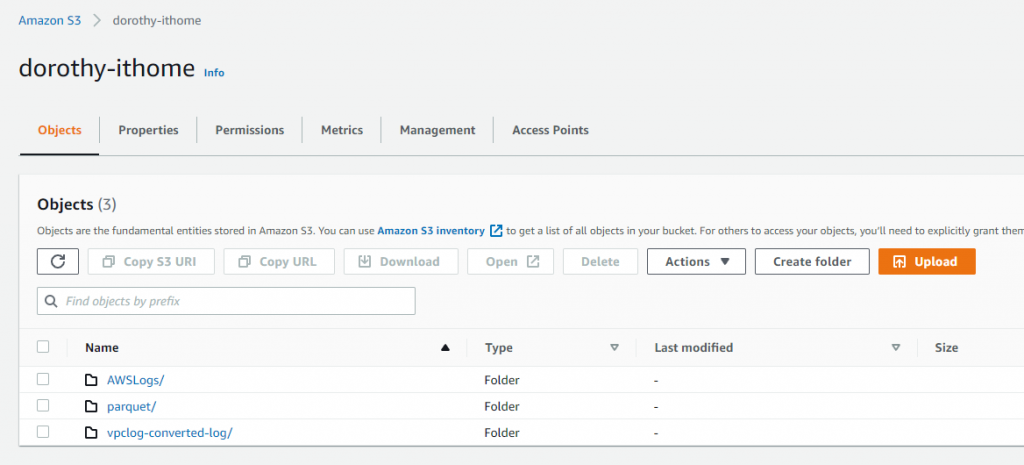1024x465 pixels.
Task: Open the vpclog-converted-log/ folder link
Action: point(170,432)
